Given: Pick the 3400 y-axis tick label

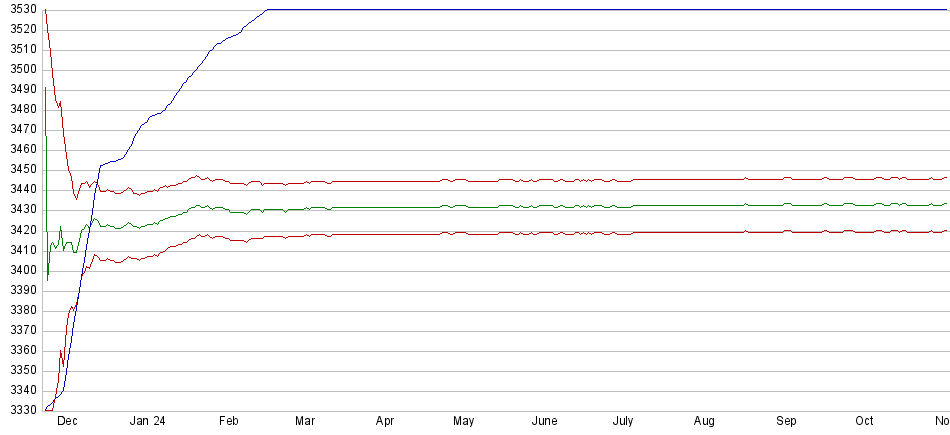Looking at the screenshot, I should 19,271.
